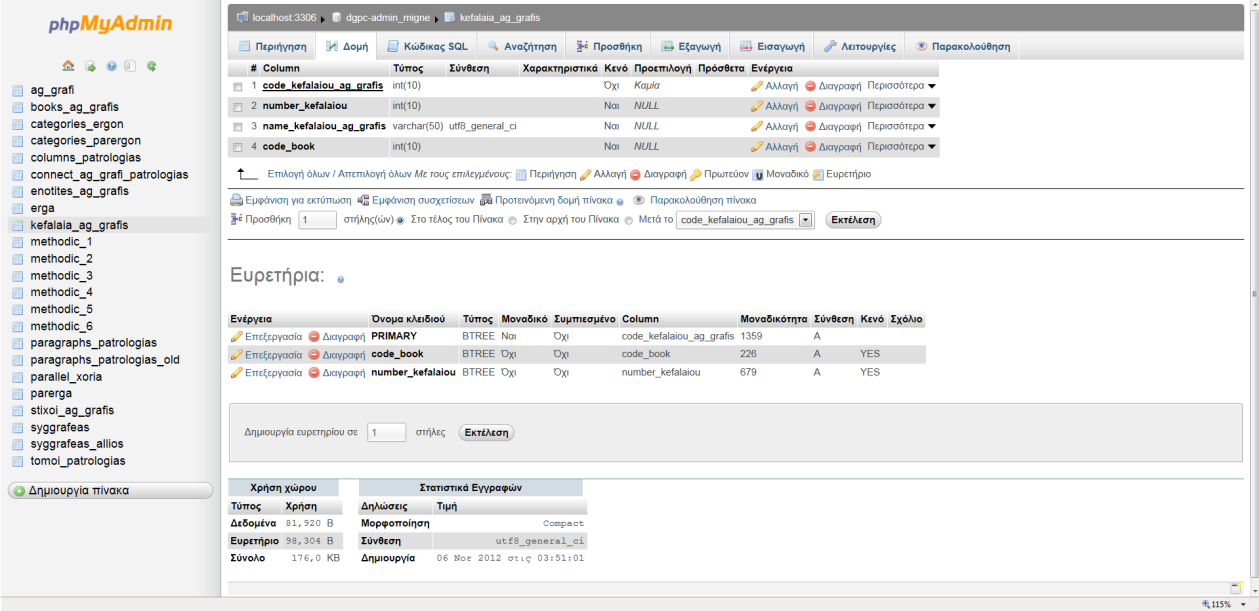The width and height of the screenshot is (1259, 611).
Task: Click the Επιλογή όλων link
Action: click(297, 174)
